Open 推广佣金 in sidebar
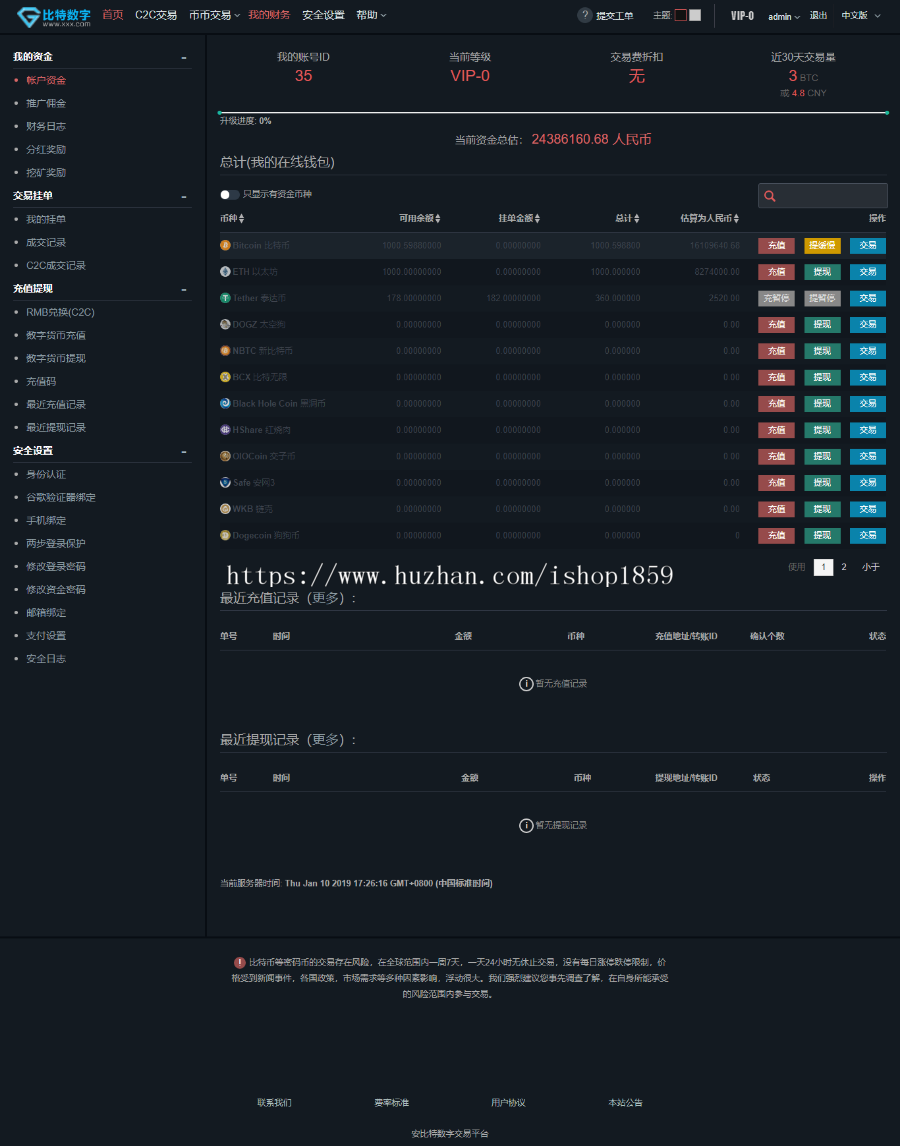The height and width of the screenshot is (1146, 900). [46, 104]
